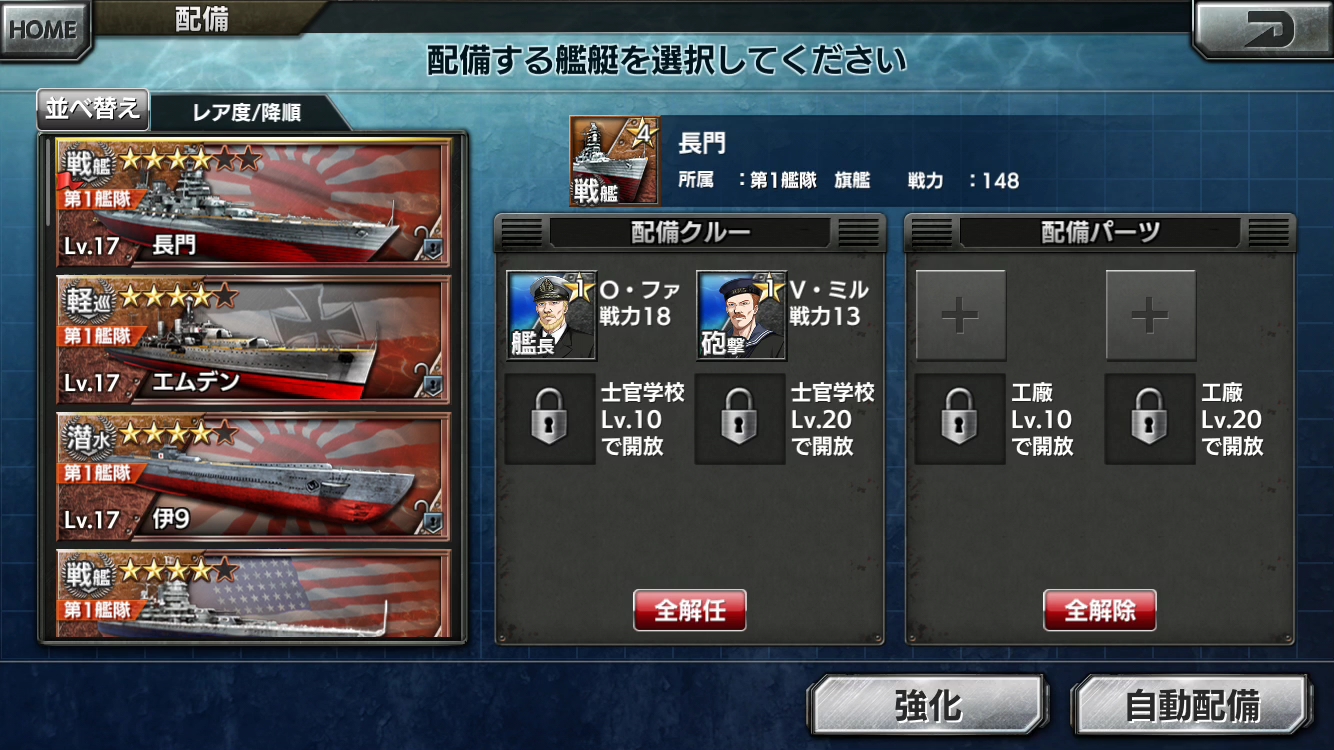Click 自動配備 auto-deploy button

[1191, 705]
